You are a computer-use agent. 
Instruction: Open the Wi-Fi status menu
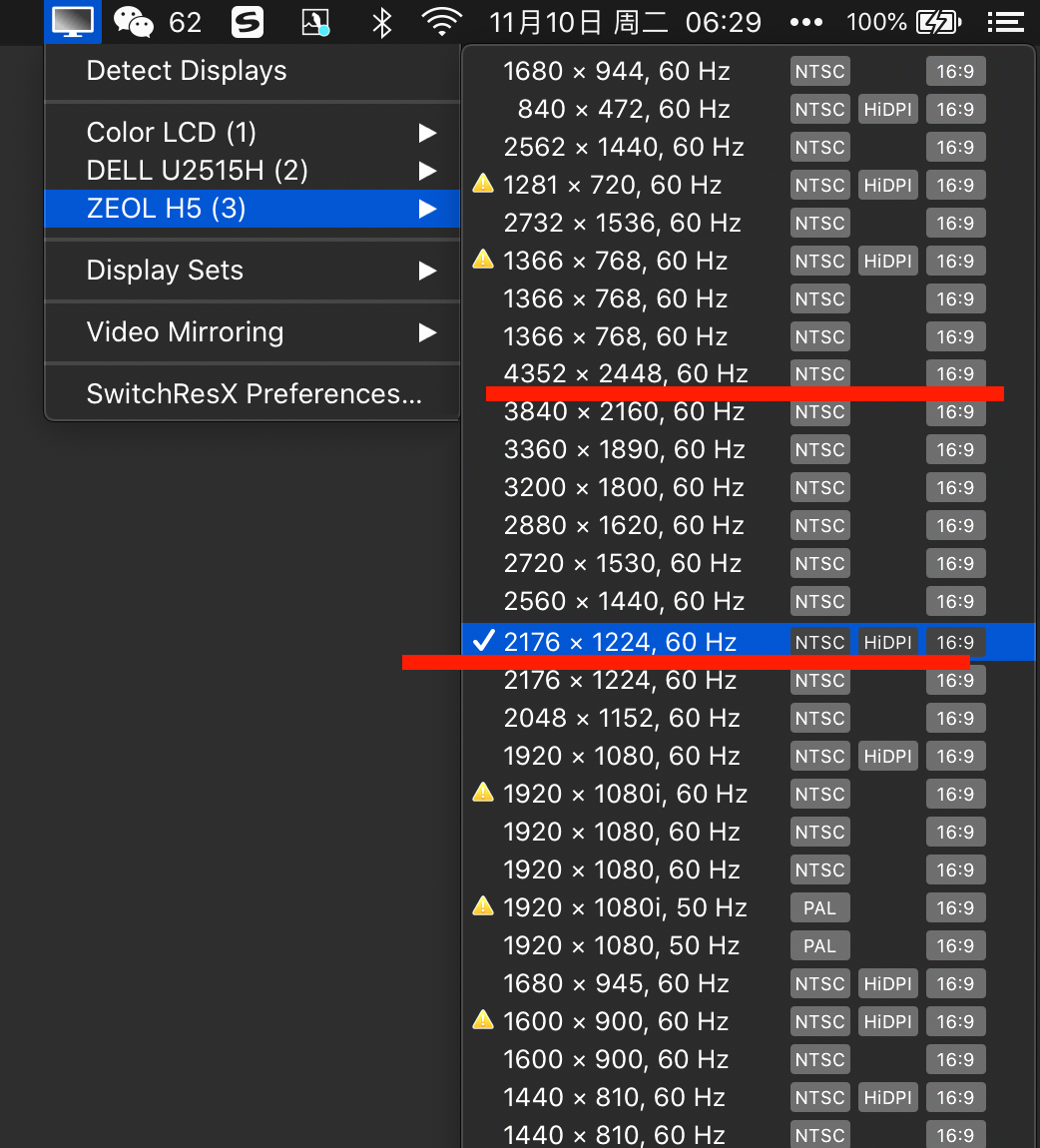tap(441, 21)
